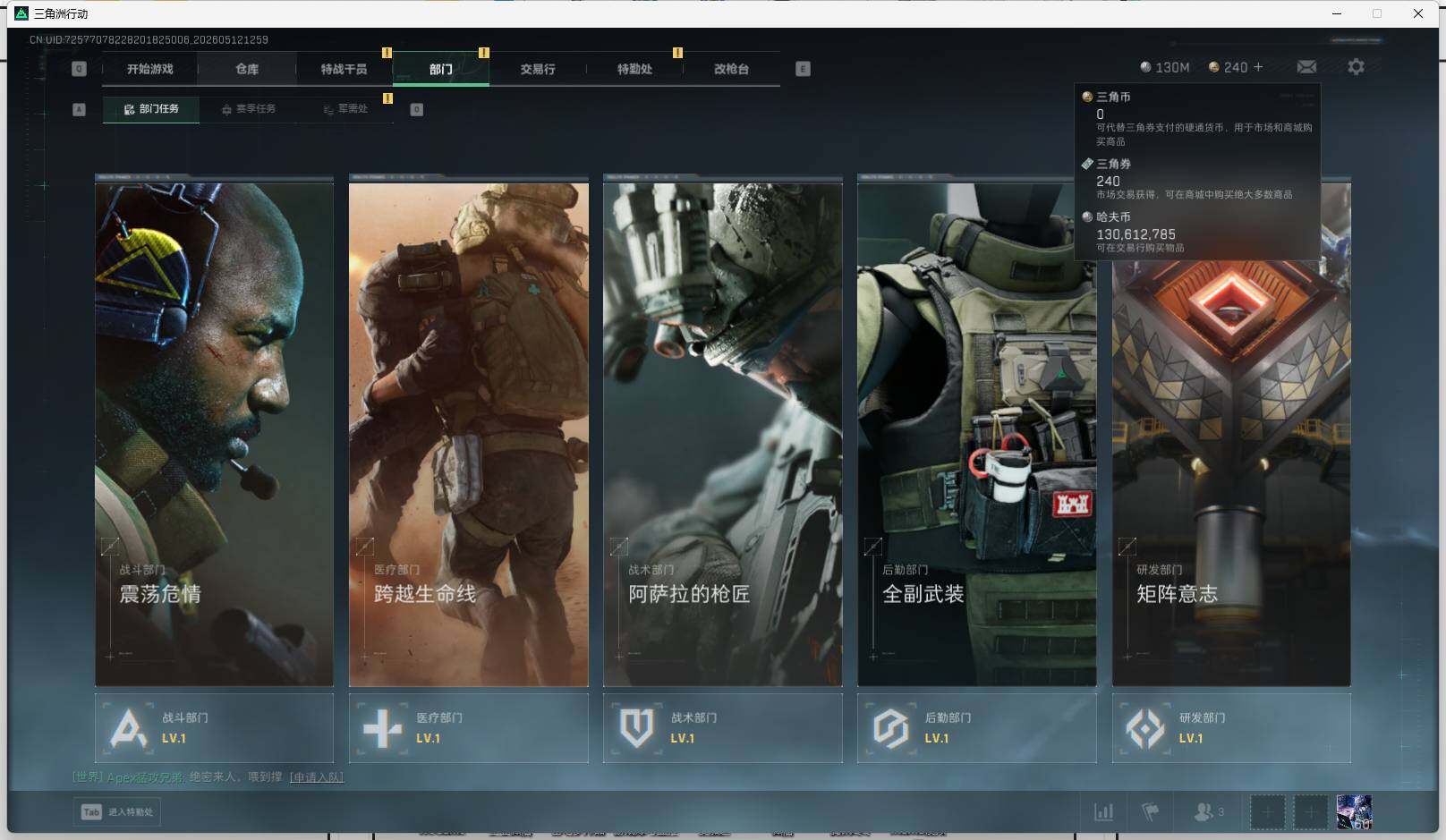The width and height of the screenshot is (1446, 840).
Task: Click the flag icon in bottom bar
Action: click(1150, 812)
